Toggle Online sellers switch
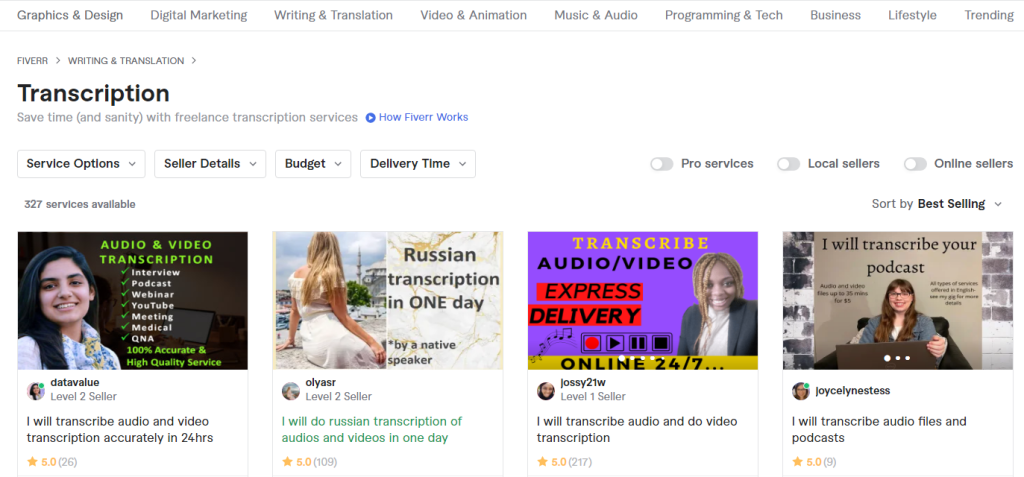Viewport: 1024px width, 477px height. coord(915,164)
